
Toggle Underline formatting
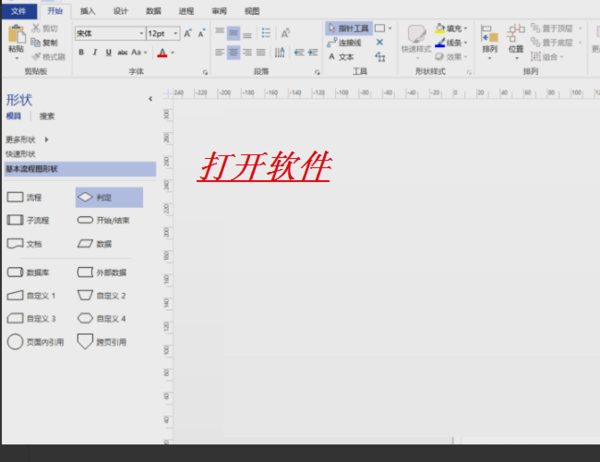[109, 52]
